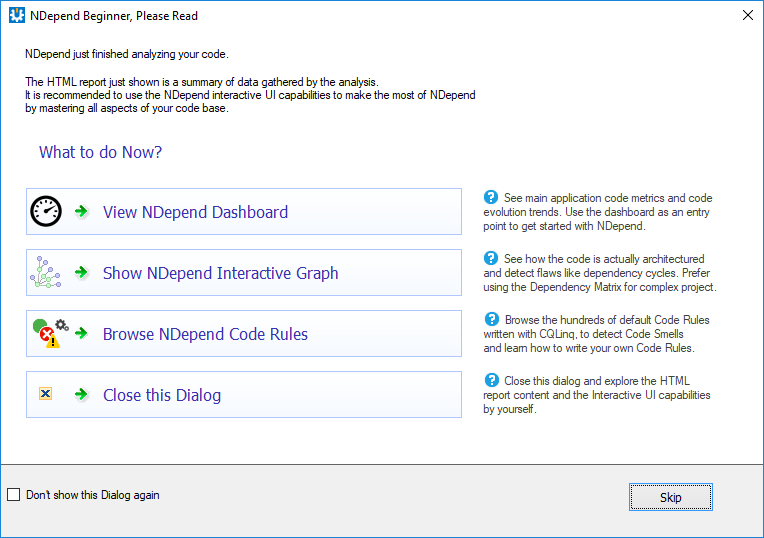
Task: Click the 'Don't show this Dialog again' label
Action: [x=93, y=495]
